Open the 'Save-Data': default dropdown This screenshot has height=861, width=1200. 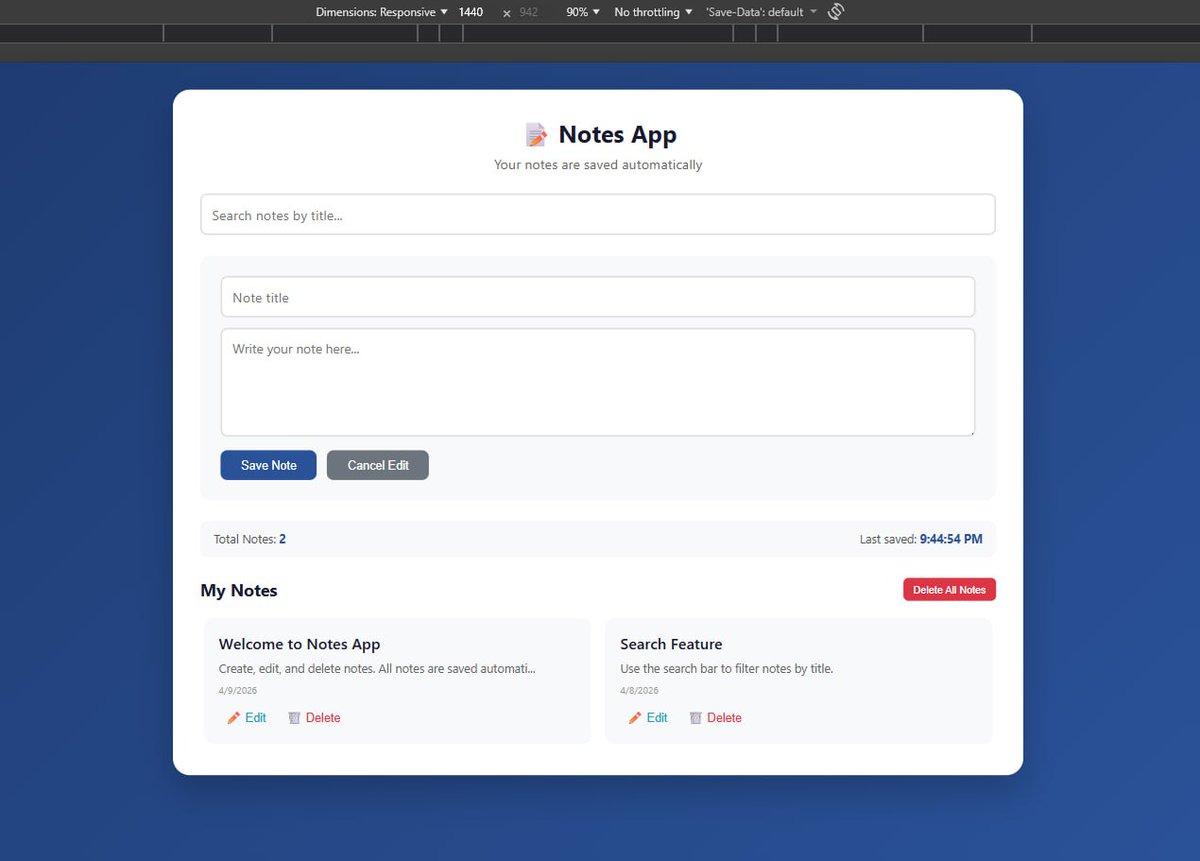point(761,12)
